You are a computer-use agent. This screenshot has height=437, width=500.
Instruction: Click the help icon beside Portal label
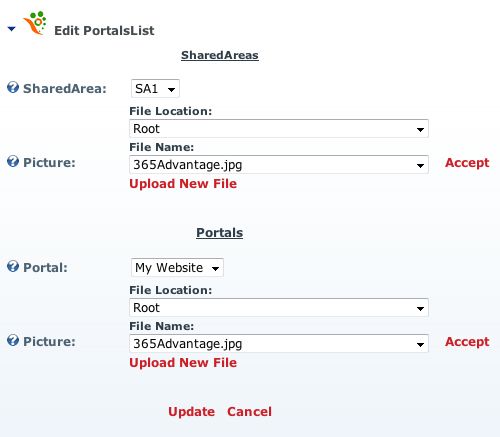[13, 267]
